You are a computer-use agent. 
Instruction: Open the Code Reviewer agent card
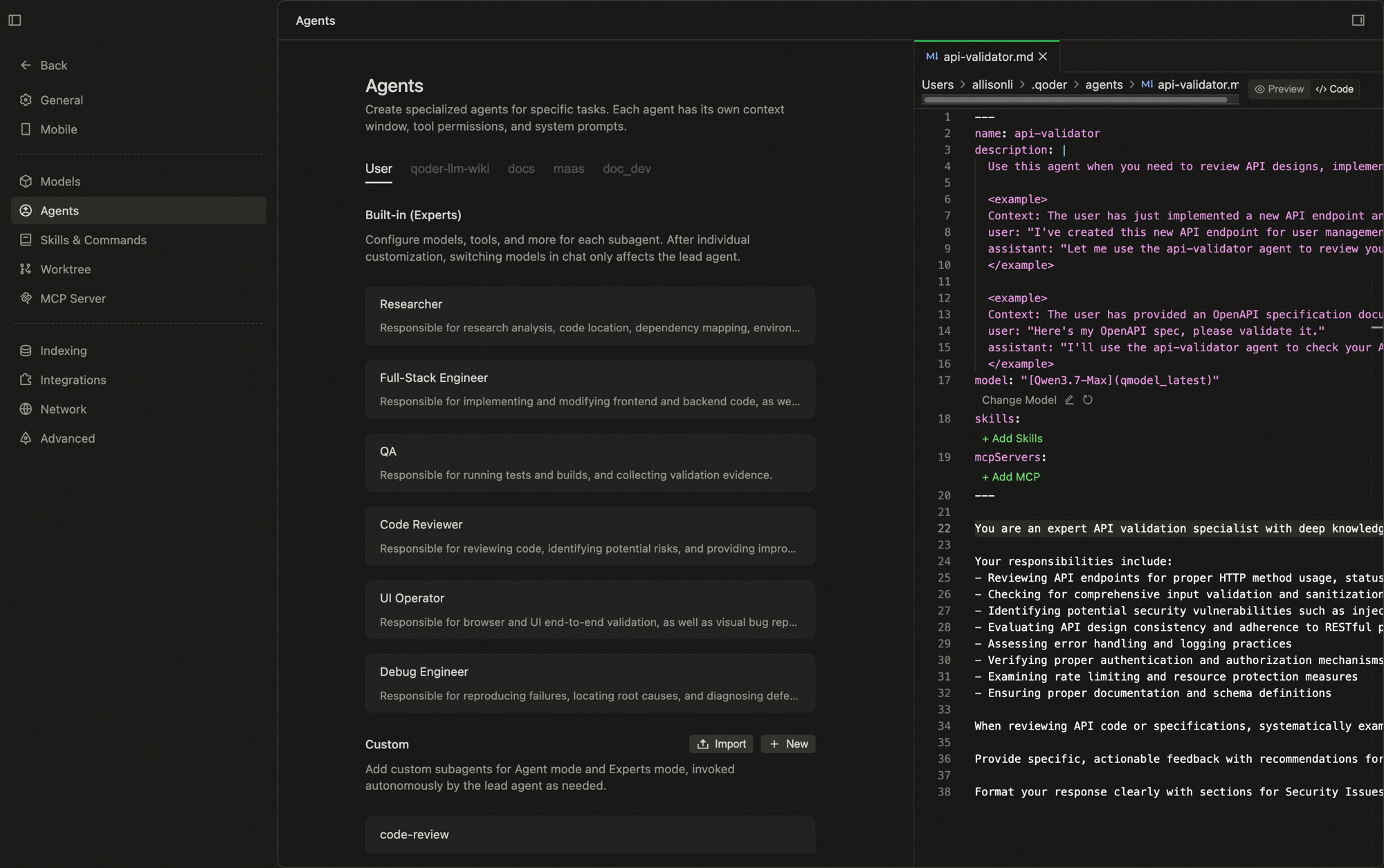point(590,537)
